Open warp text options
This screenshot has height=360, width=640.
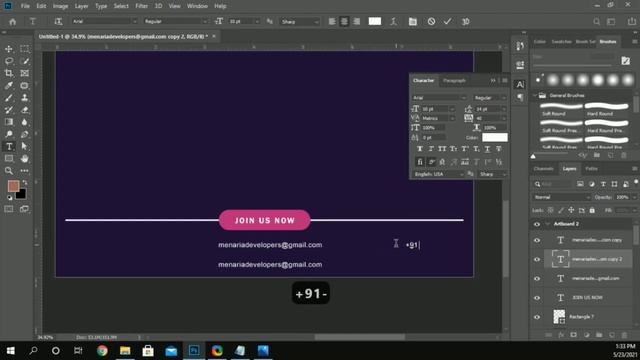coord(393,22)
